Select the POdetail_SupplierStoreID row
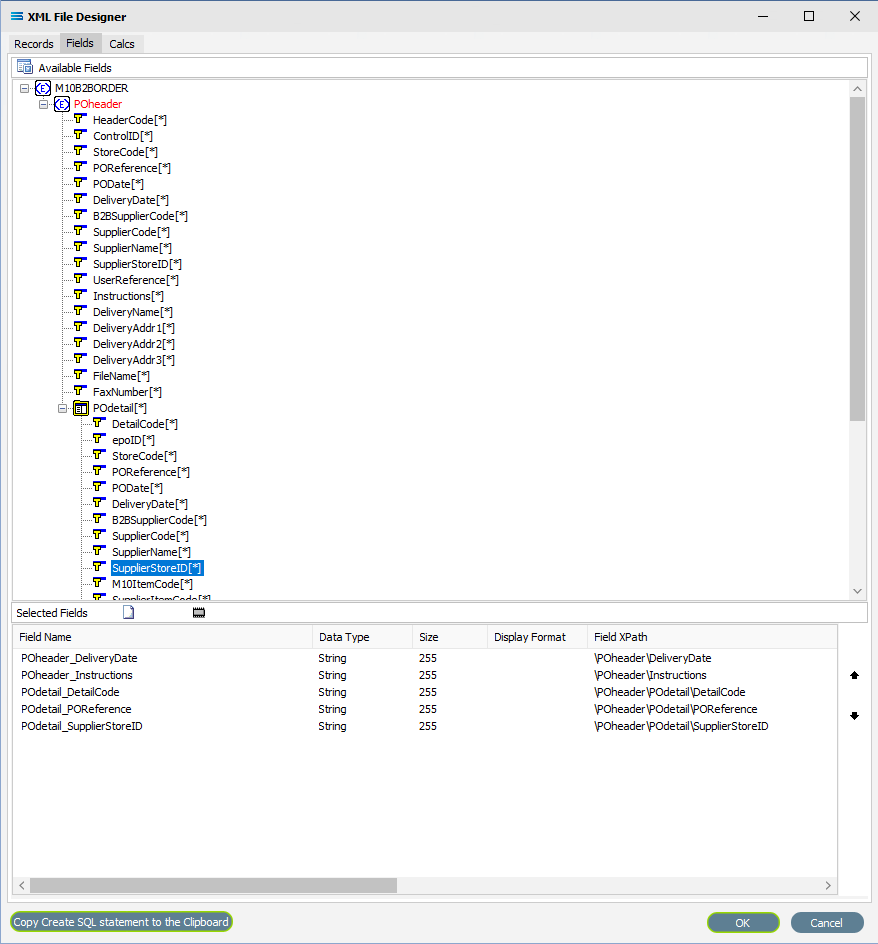The width and height of the screenshot is (878, 944). pyautogui.click(x=425, y=726)
